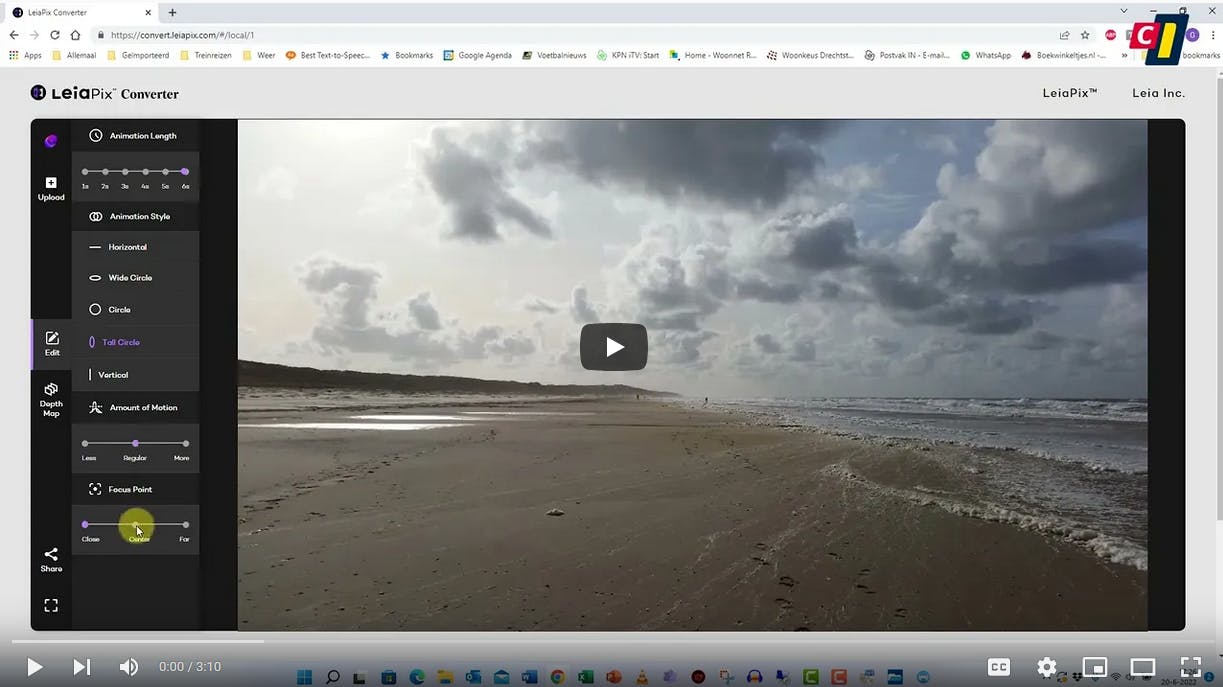Reload the browser page

[55, 35]
